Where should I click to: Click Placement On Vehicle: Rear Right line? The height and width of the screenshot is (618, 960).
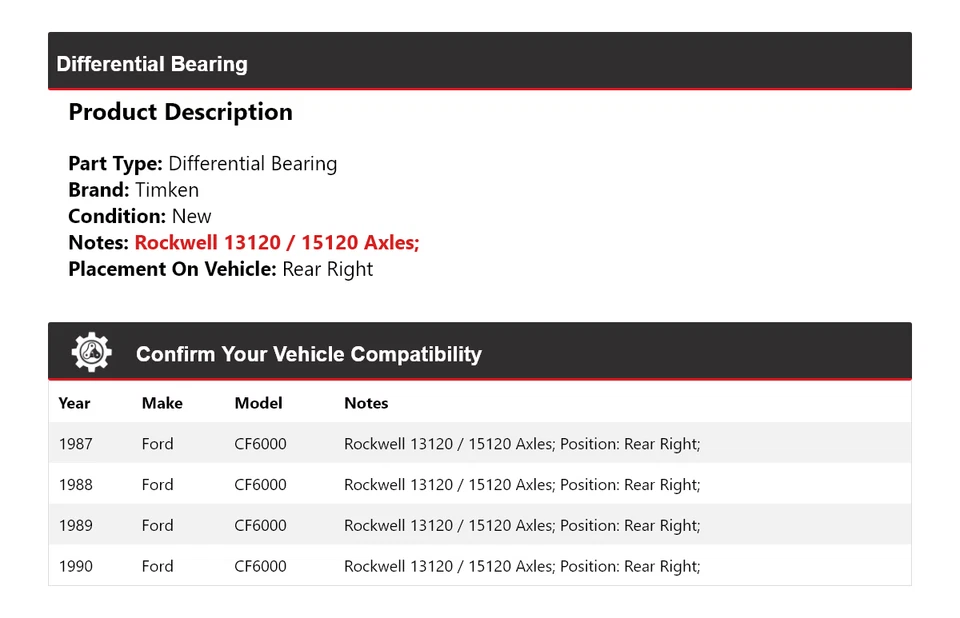tap(220, 269)
